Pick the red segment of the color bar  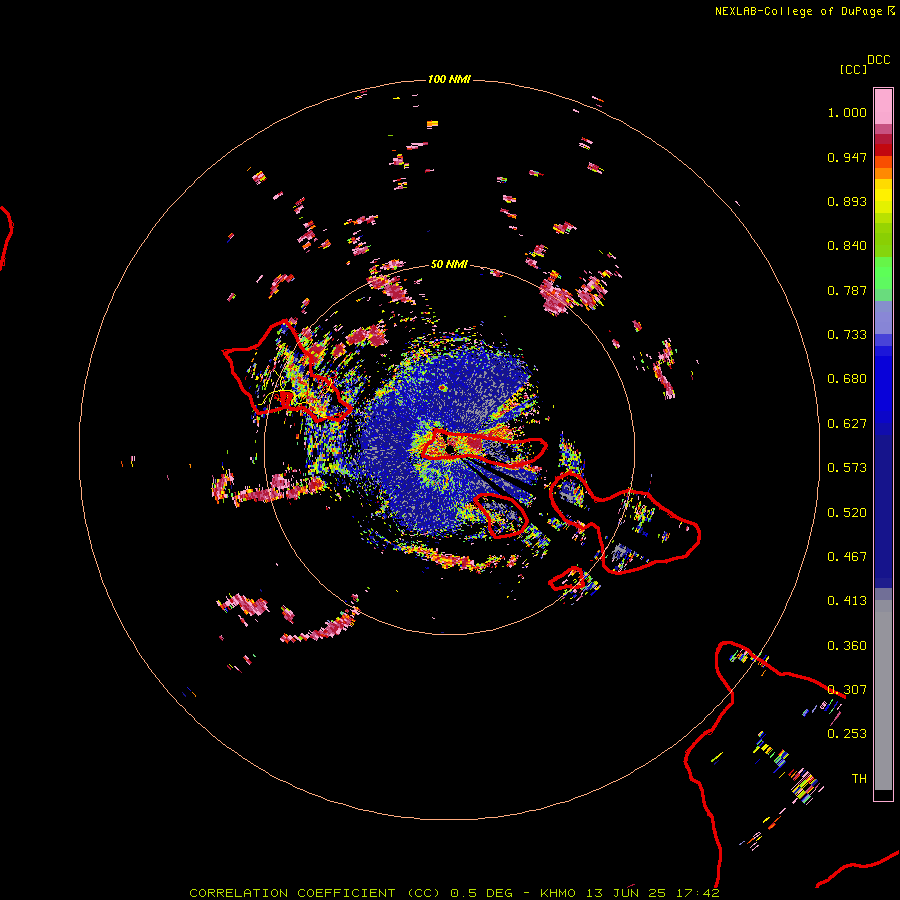pyautogui.click(x=883, y=150)
